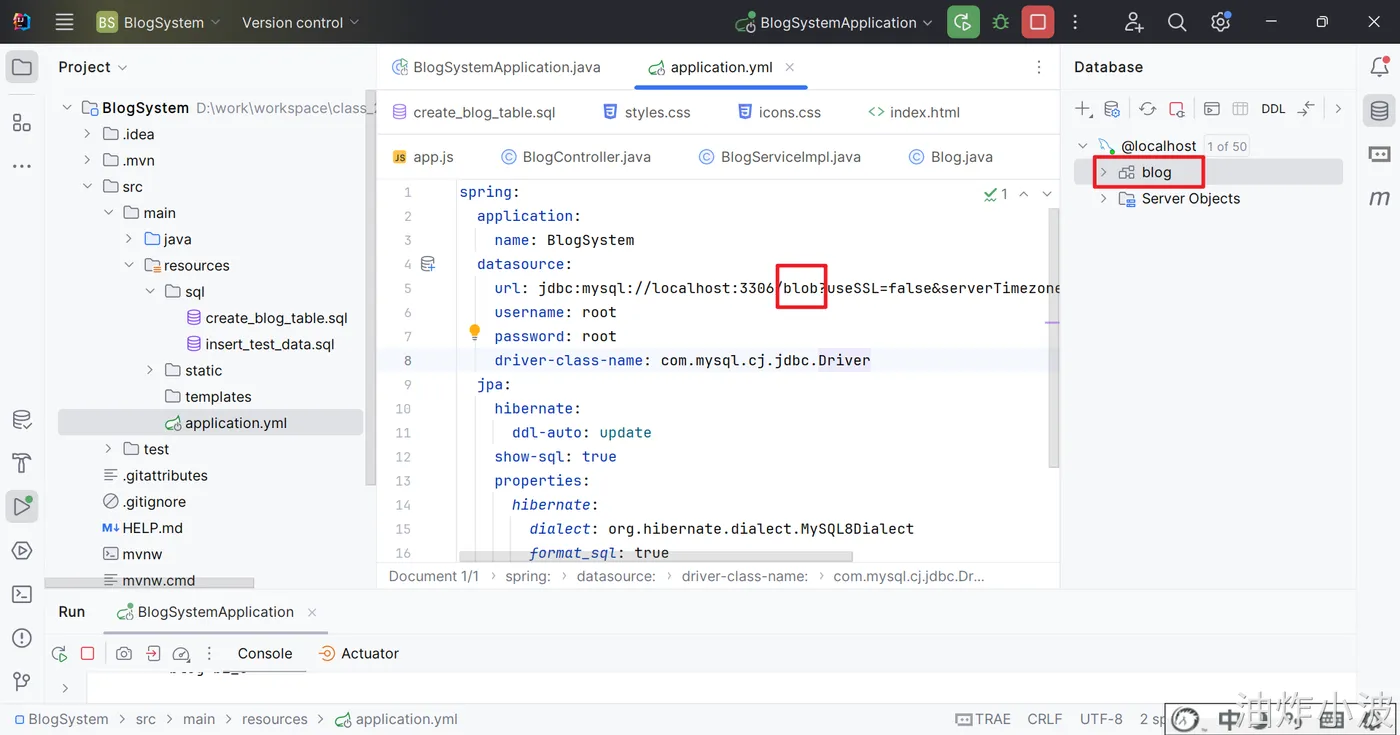The image size is (1400, 735).
Task: Open the Terminal tool window
Action: pyautogui.click(x=22, y=594)
